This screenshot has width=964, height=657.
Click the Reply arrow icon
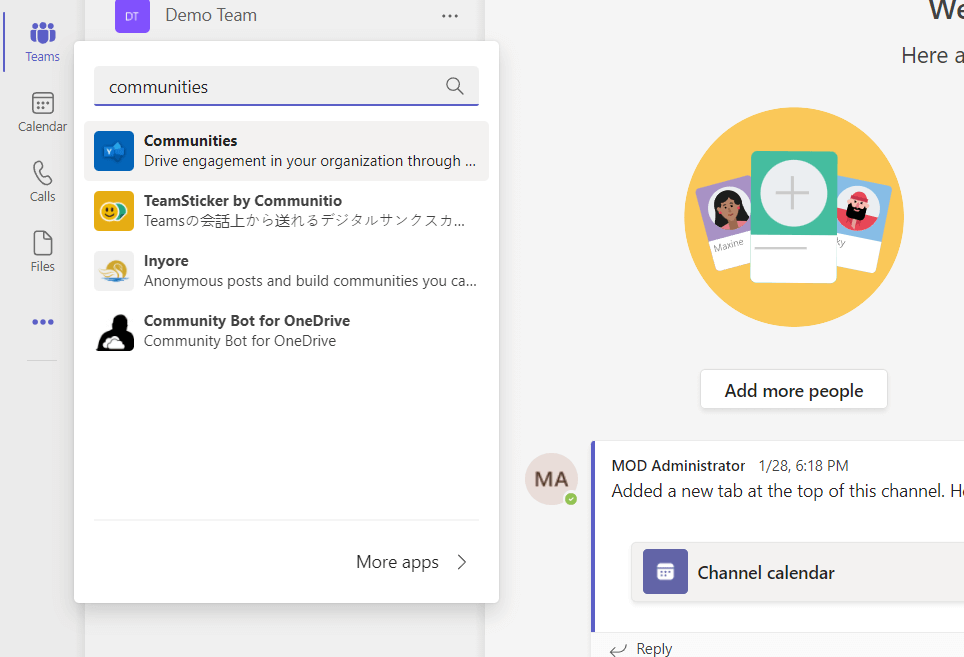(x=618, y=649)
